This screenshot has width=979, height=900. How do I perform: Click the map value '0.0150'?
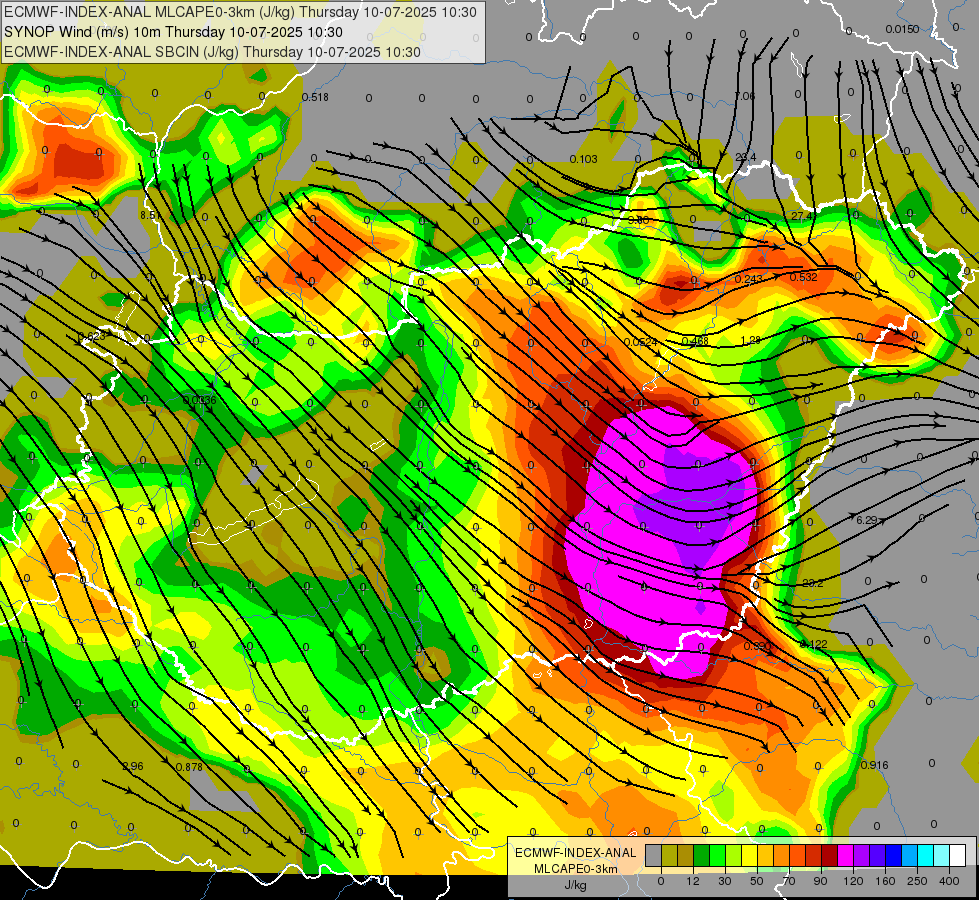[x=902, y=29]
